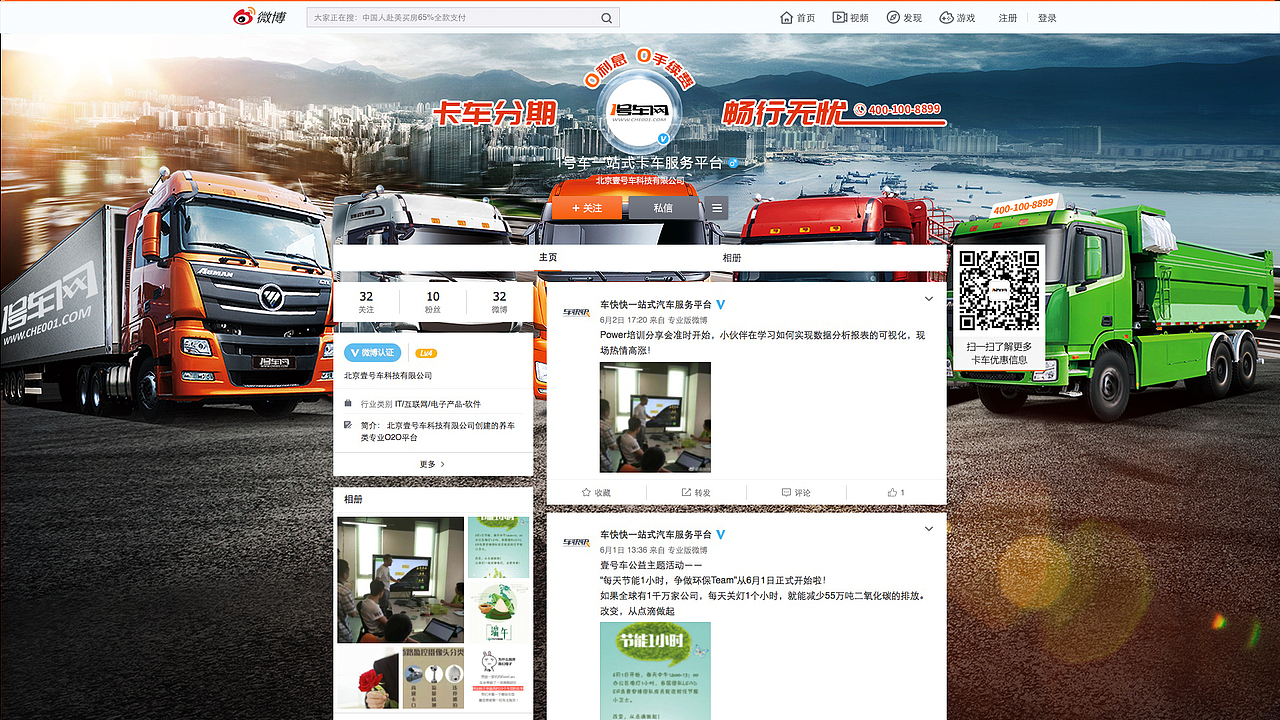Click the Lv4 level badge
Image resolution: width=1280 pixels, height=720 pixels.
426,353
